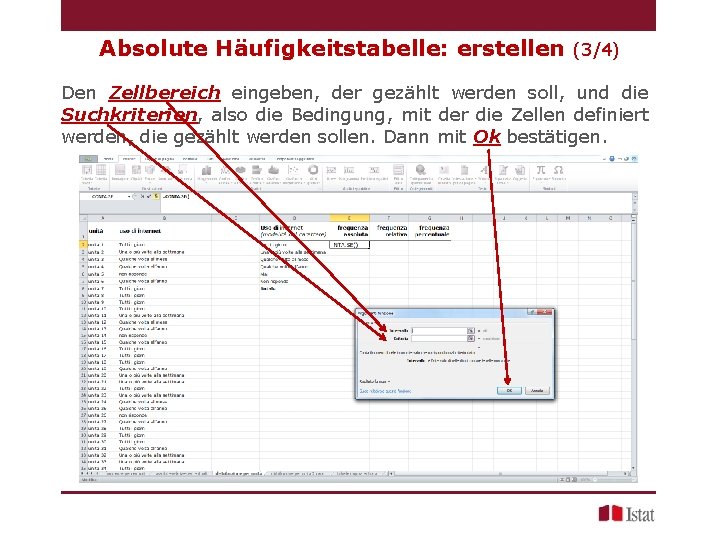
Task: Click the sparkline Istogramma icon
Action: 349,170
